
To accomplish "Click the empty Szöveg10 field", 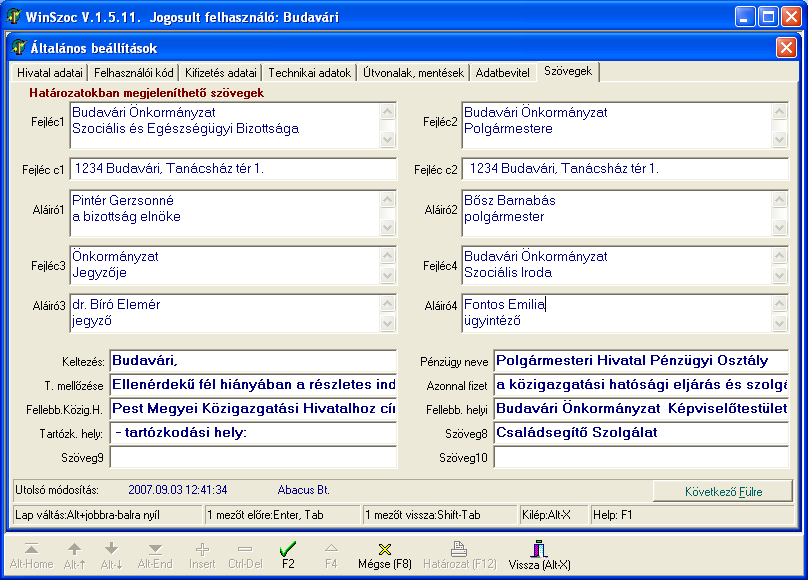I will 641,457.
